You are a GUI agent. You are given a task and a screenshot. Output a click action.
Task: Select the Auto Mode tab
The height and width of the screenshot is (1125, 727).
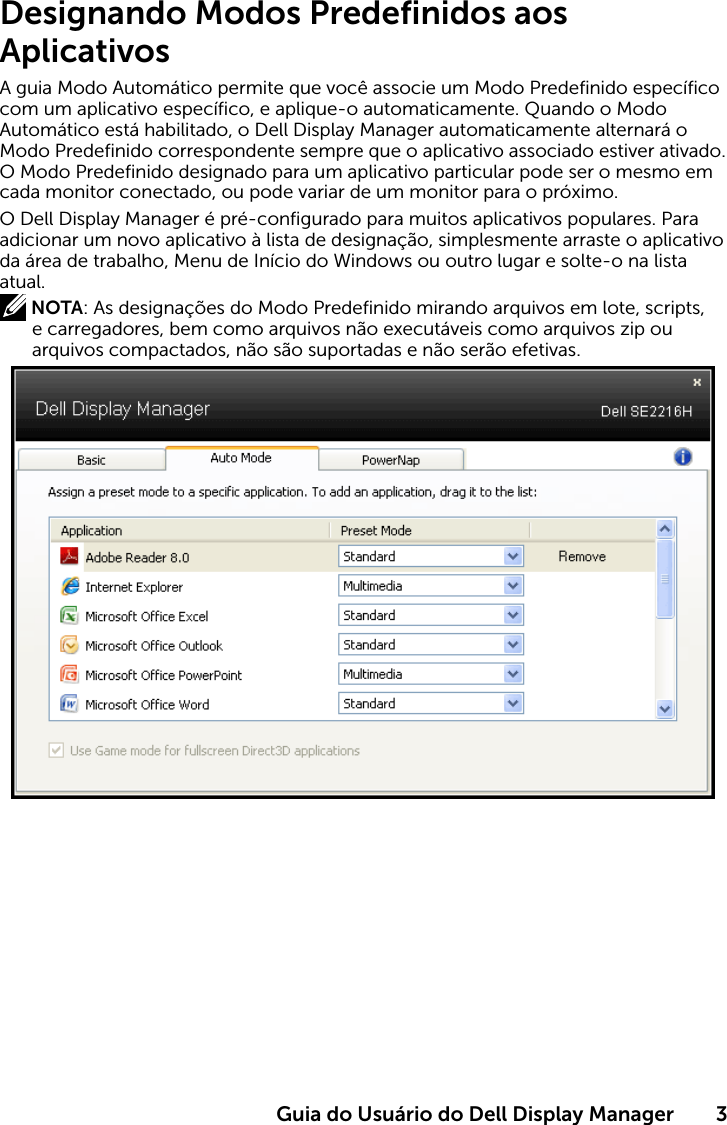pyautogui.click(x=241, y=458)
